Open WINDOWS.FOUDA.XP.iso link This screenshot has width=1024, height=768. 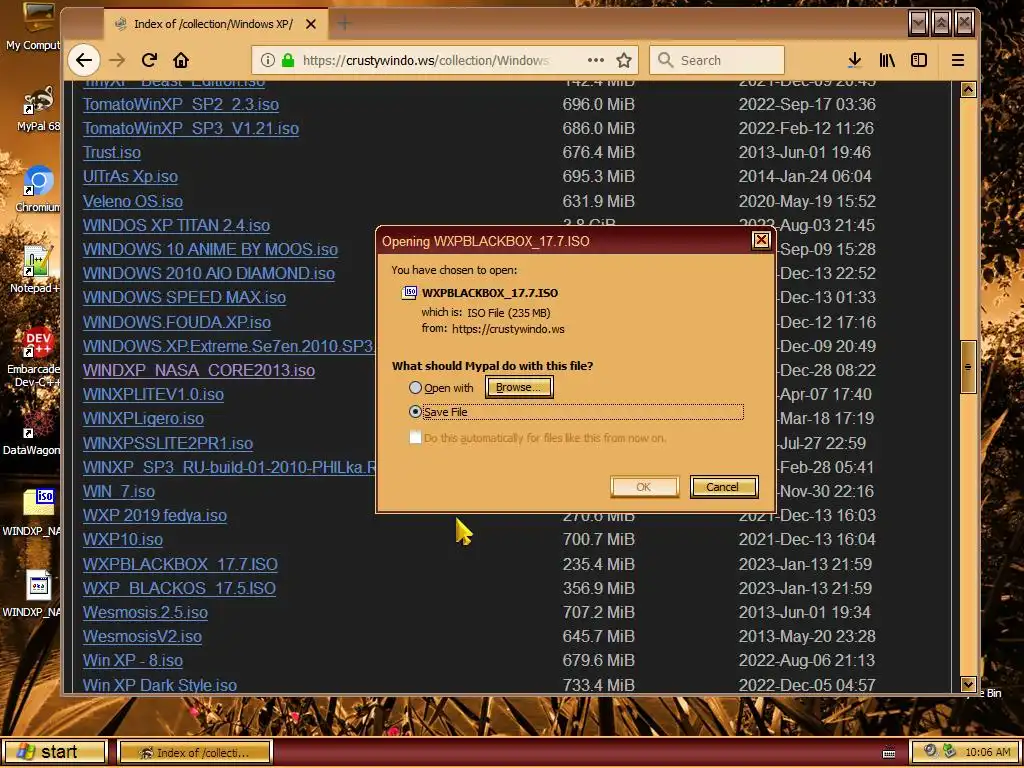pyautogui.click(x=177, y=322)
